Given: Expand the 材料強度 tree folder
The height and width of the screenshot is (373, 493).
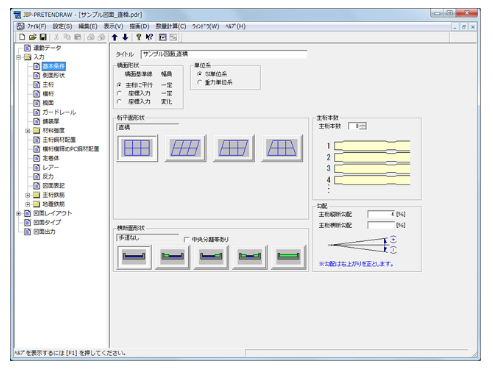Looking at the screenshot, I should pos(28,131).
